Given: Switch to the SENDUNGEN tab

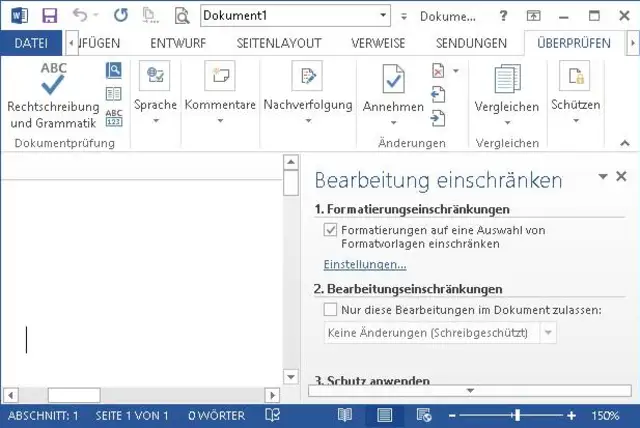Looking at the screenshot, I should 471,43.
